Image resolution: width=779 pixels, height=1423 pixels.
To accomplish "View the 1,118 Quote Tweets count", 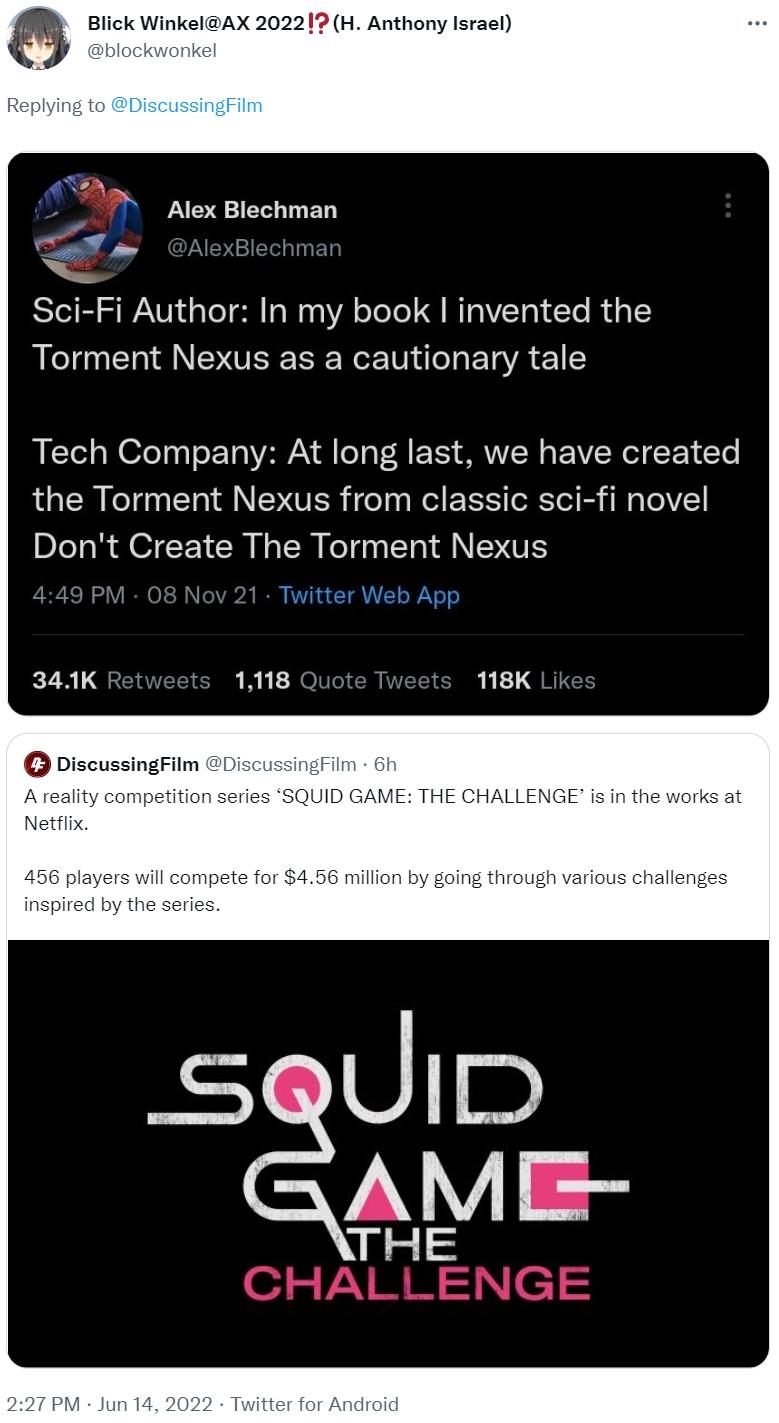I will (x=343, y=680).
